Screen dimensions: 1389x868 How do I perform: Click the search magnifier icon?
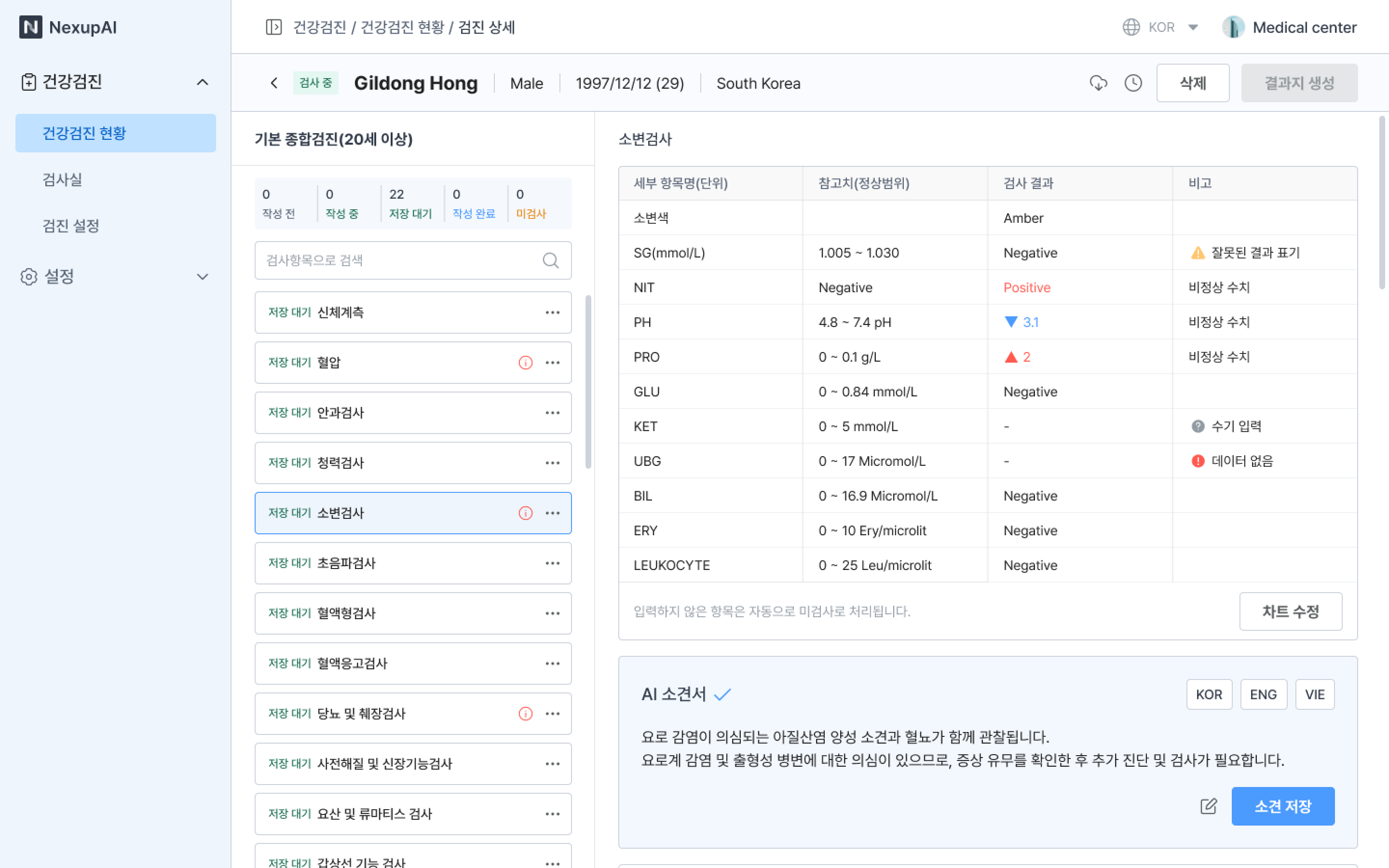[550, 260]
